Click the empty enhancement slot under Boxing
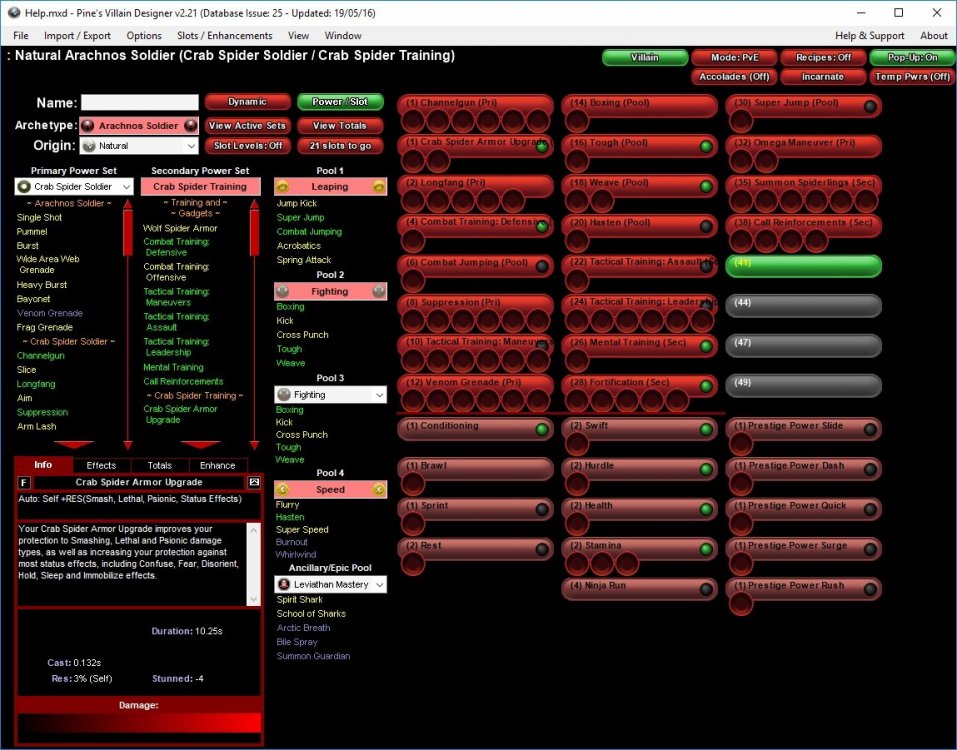The image size is (957, 750). 578,121
